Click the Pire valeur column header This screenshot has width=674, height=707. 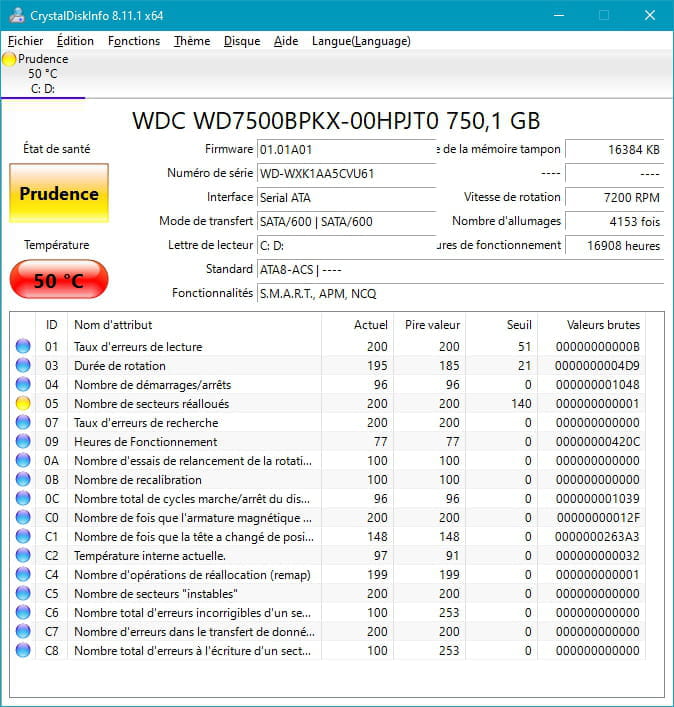430,325
